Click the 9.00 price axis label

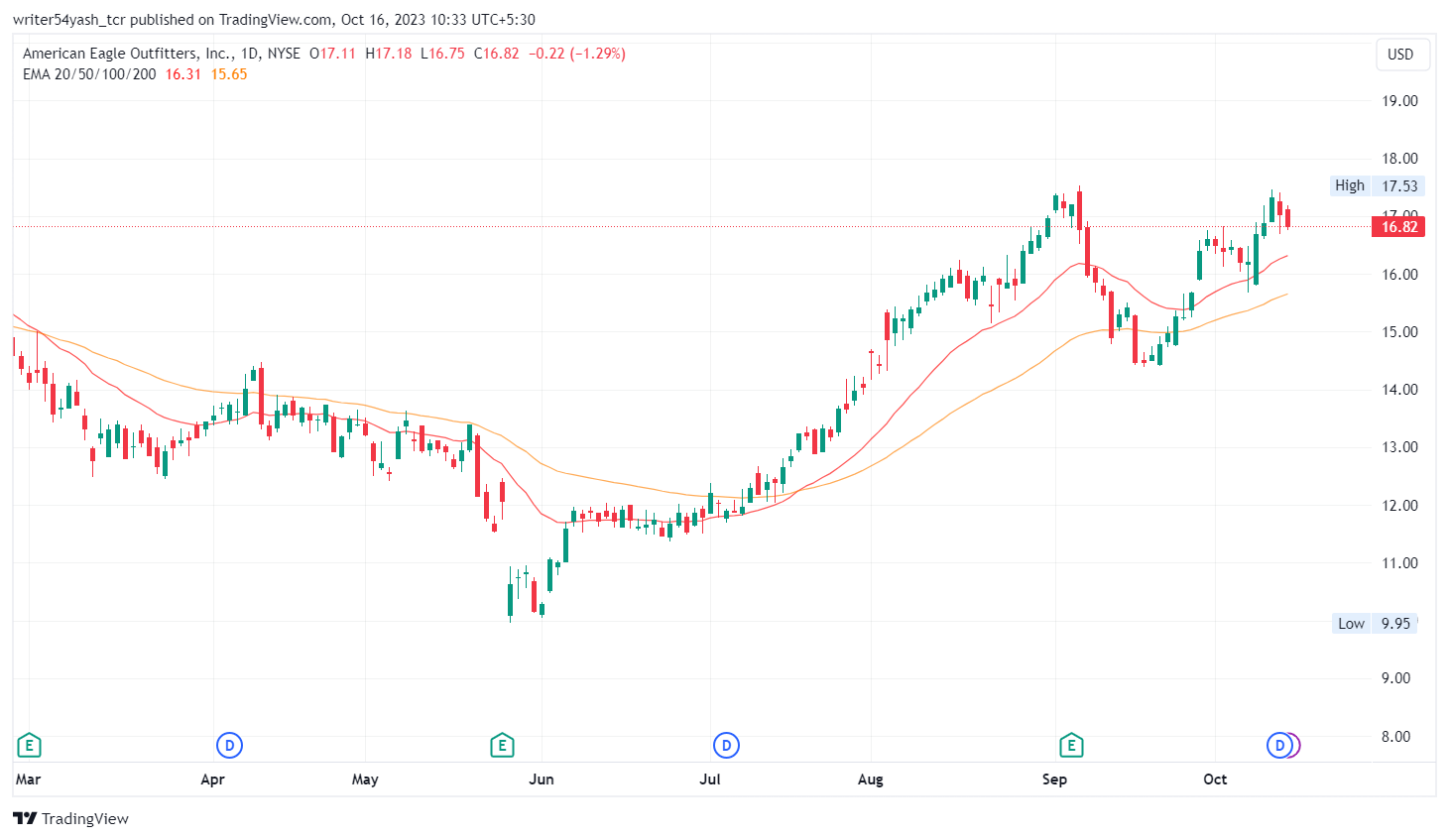click(x=1395, y=678)
